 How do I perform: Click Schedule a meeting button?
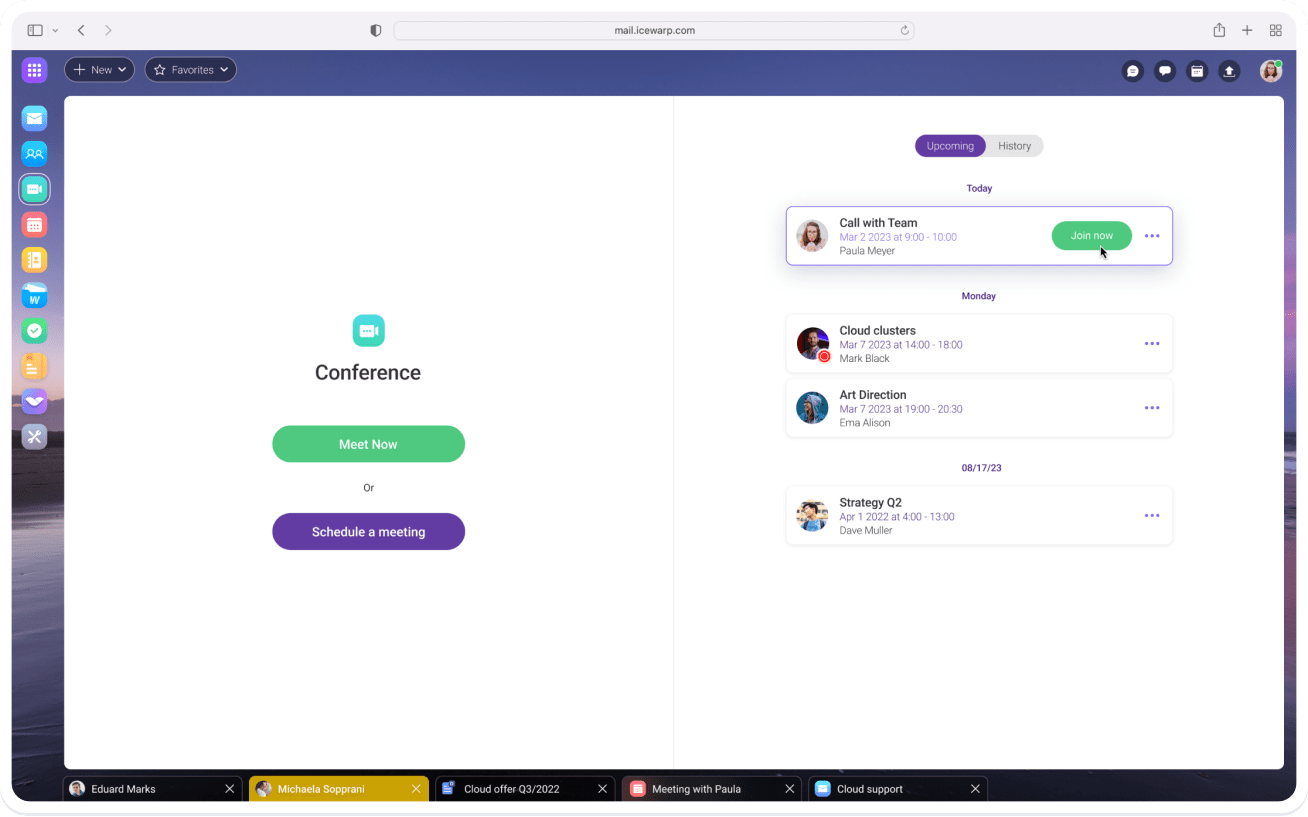(x=368, y=532)
